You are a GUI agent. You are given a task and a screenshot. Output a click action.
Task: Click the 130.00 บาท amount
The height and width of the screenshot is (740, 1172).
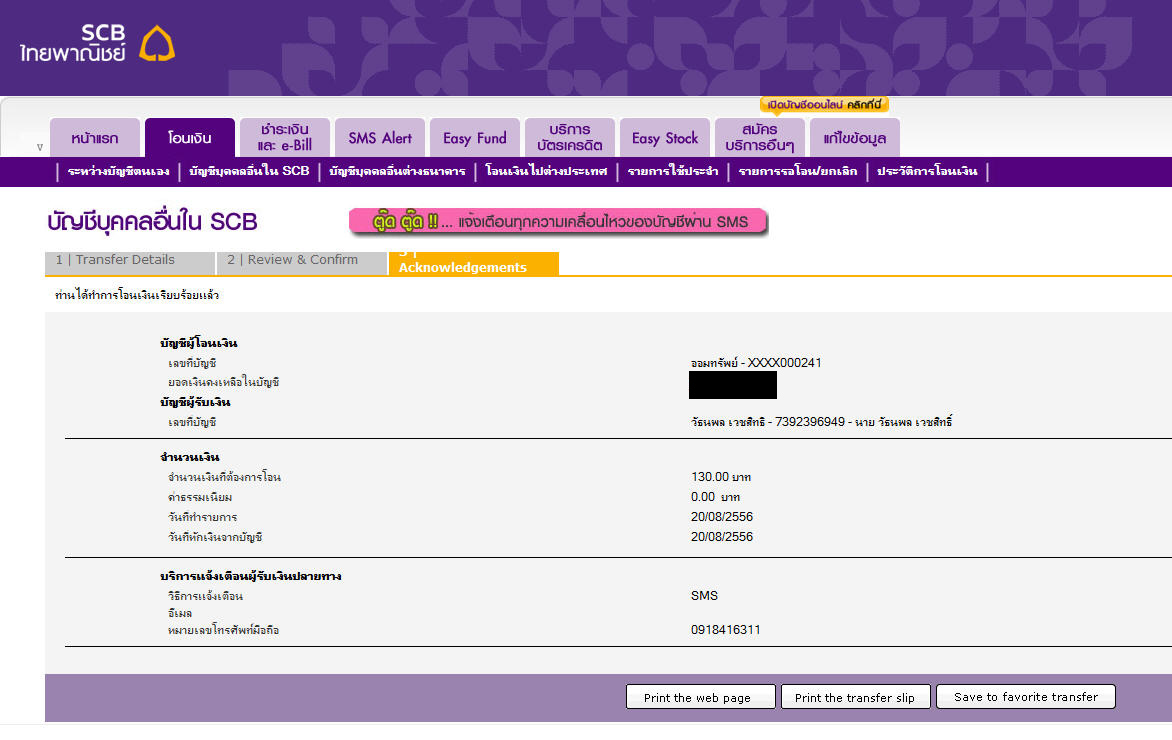pyautogui.click(x=721, y=477)
